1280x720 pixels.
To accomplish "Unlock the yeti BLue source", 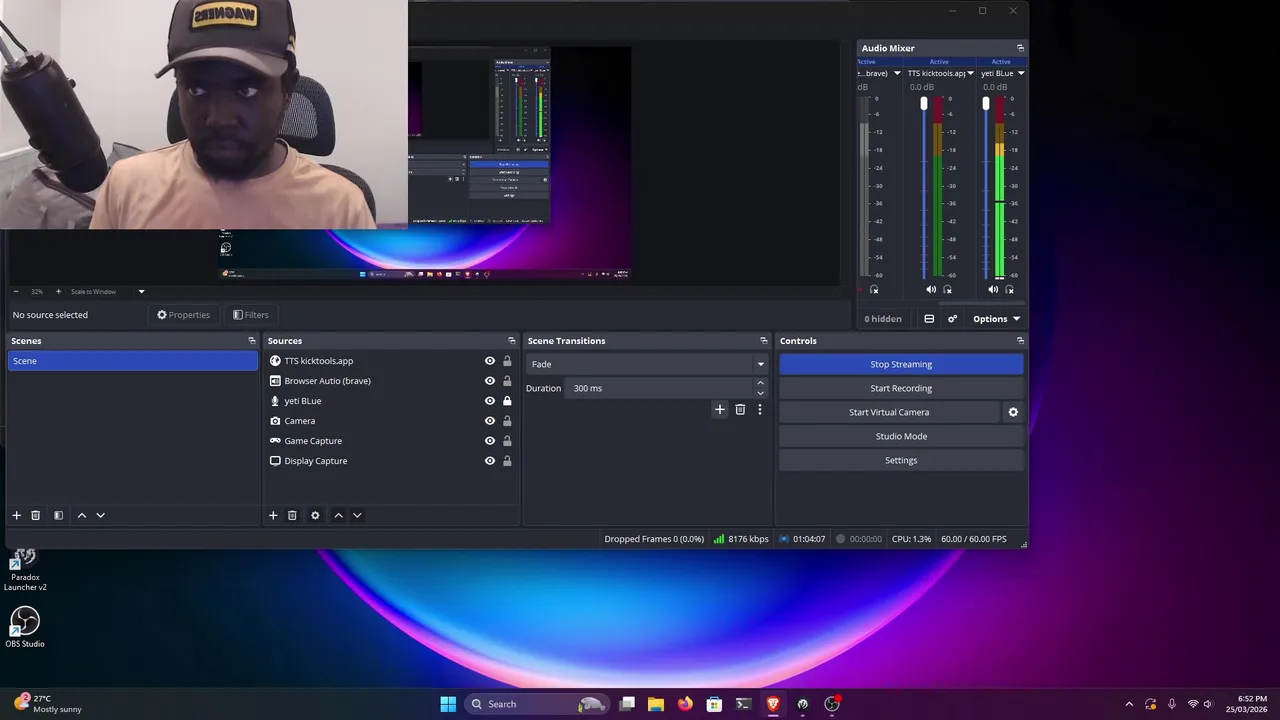I will (507, 401).
